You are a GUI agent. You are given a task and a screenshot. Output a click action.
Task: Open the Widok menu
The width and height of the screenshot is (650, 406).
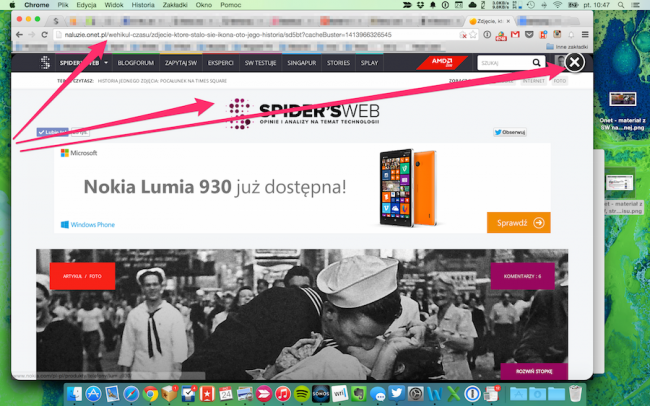[x=114, y=5]
